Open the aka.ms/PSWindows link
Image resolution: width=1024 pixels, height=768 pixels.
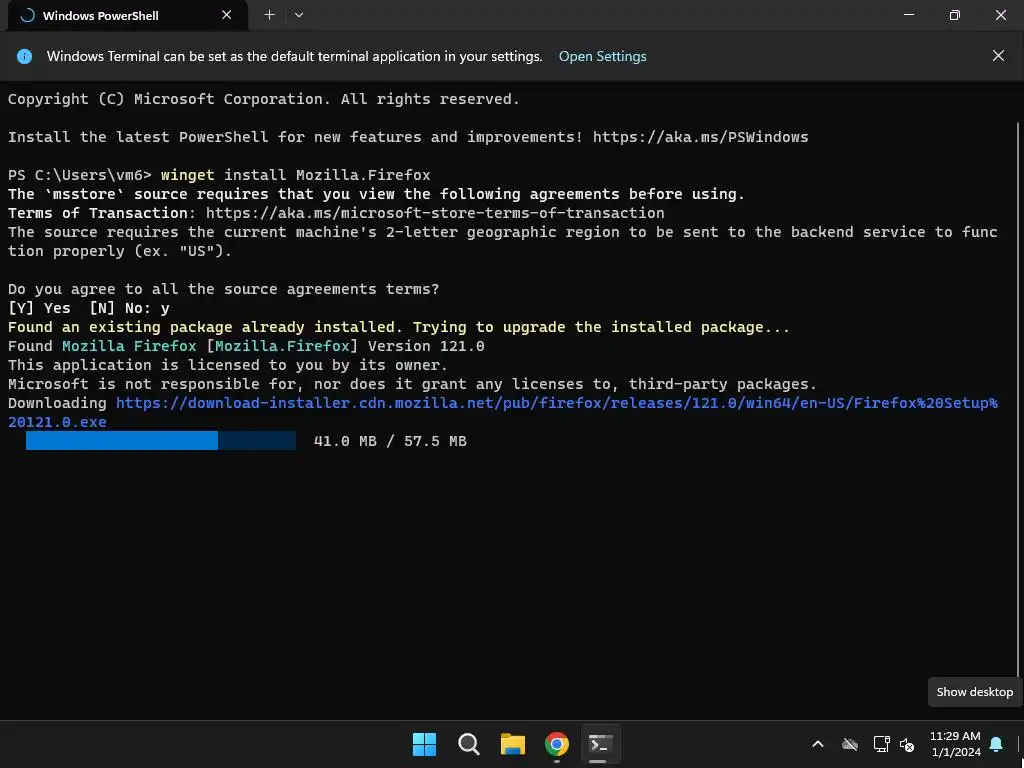coord(700,137)
